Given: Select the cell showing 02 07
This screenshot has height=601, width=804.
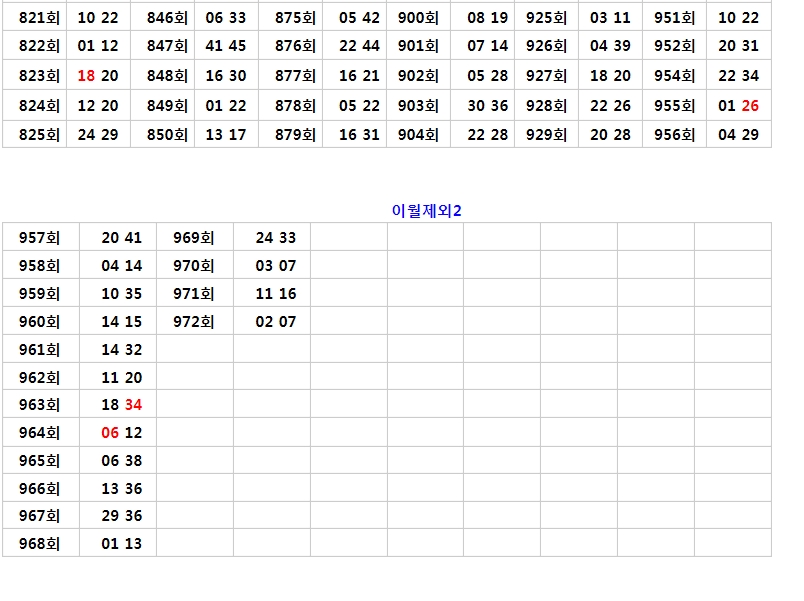Looking at the screenshot, I should pyautogui.click(x=275, y=321).
